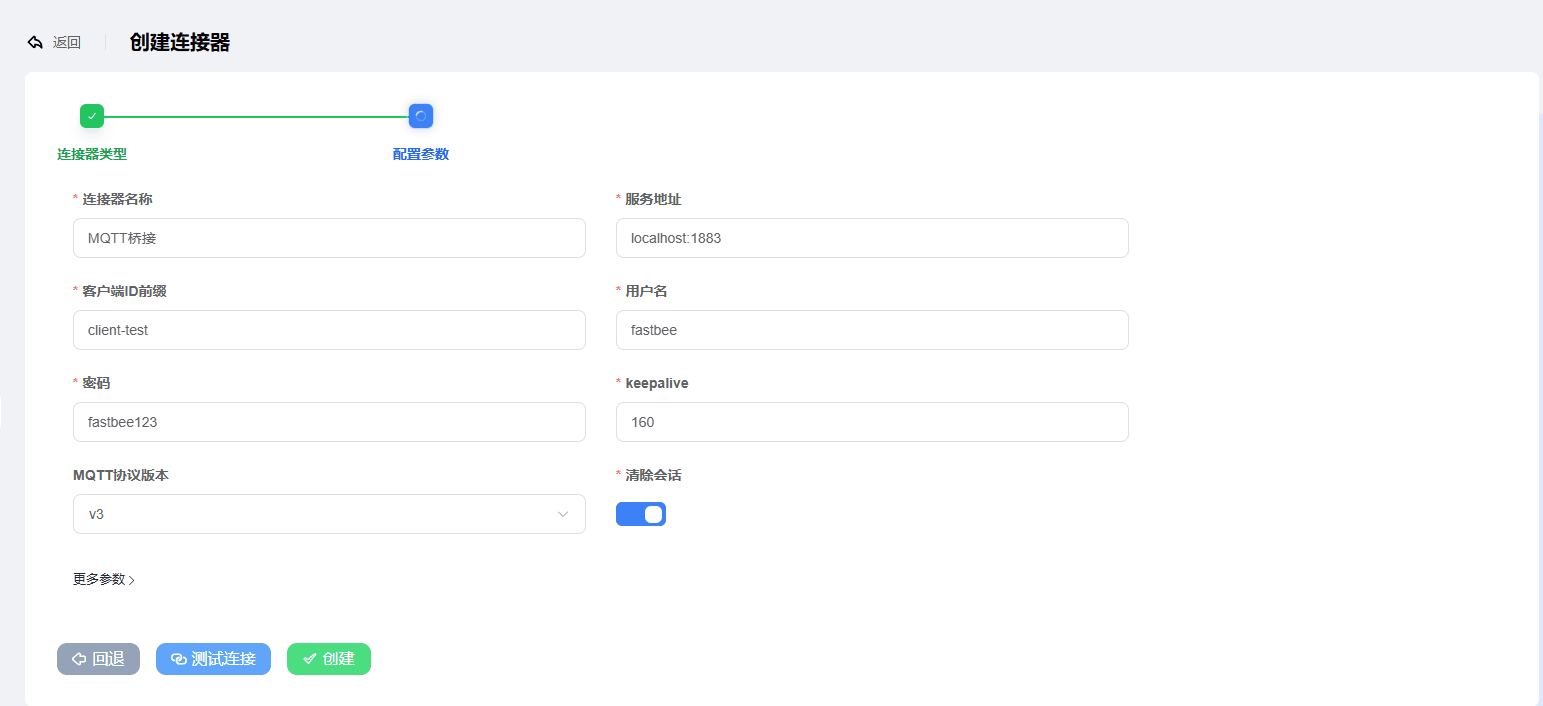Click the 客户端ID前缀 field label
Image resolution: width=1543 pixels, height=706 pixels.
[124, 291]
